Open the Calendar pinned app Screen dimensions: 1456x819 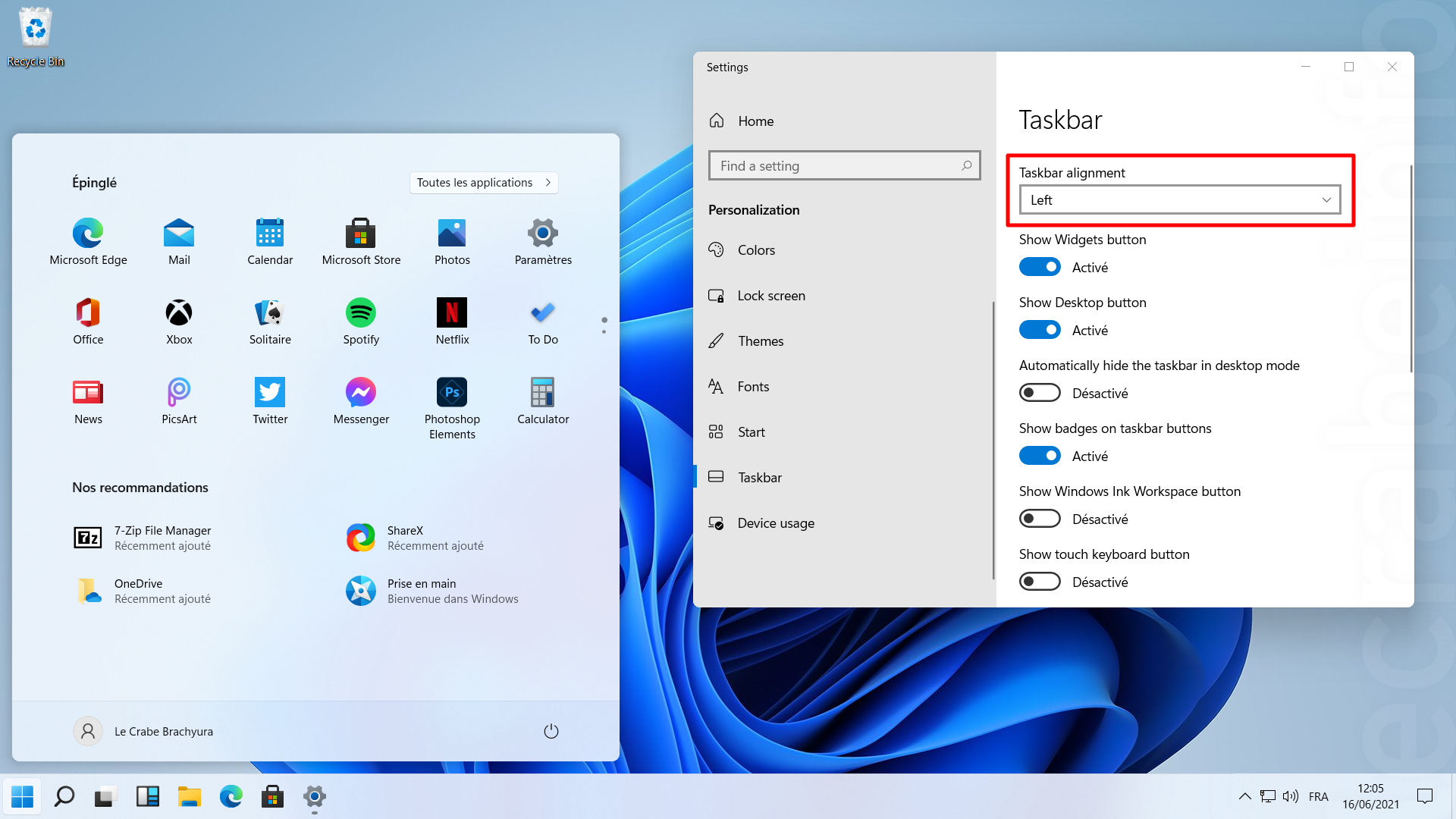point(270,242)
